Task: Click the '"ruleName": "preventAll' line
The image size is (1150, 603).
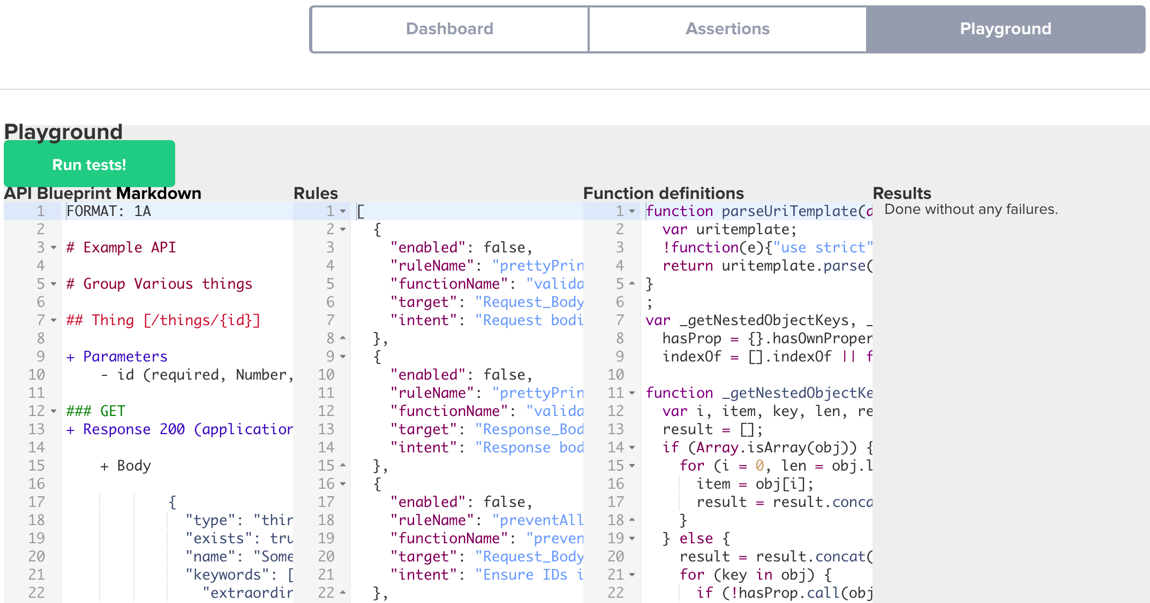Action: pos(487,520)
